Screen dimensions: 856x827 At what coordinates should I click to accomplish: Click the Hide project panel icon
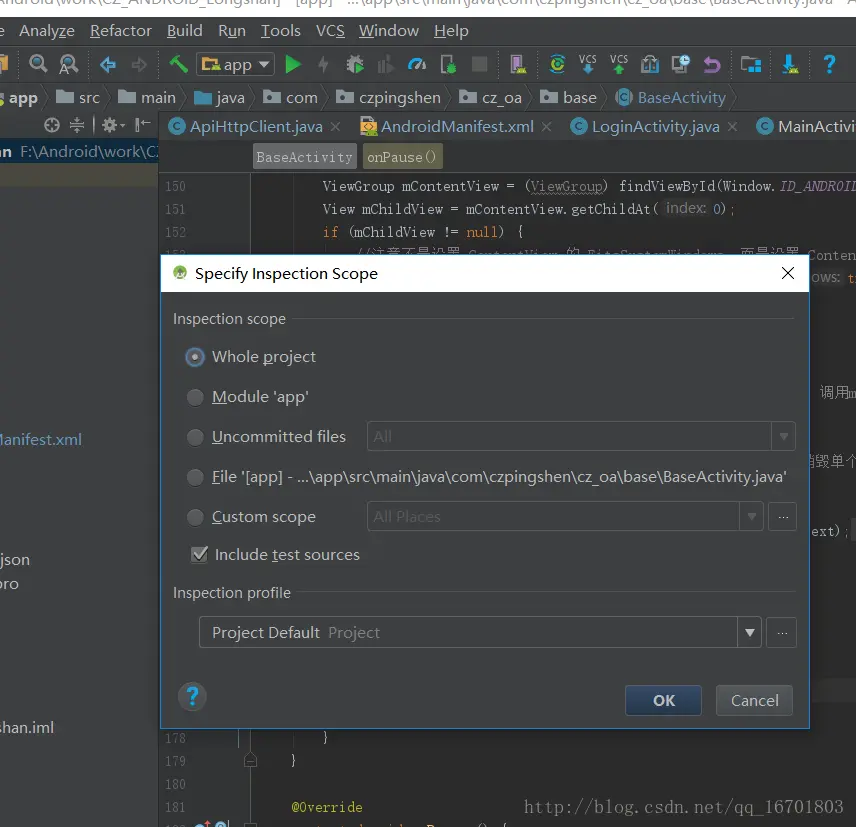(143, 125)
